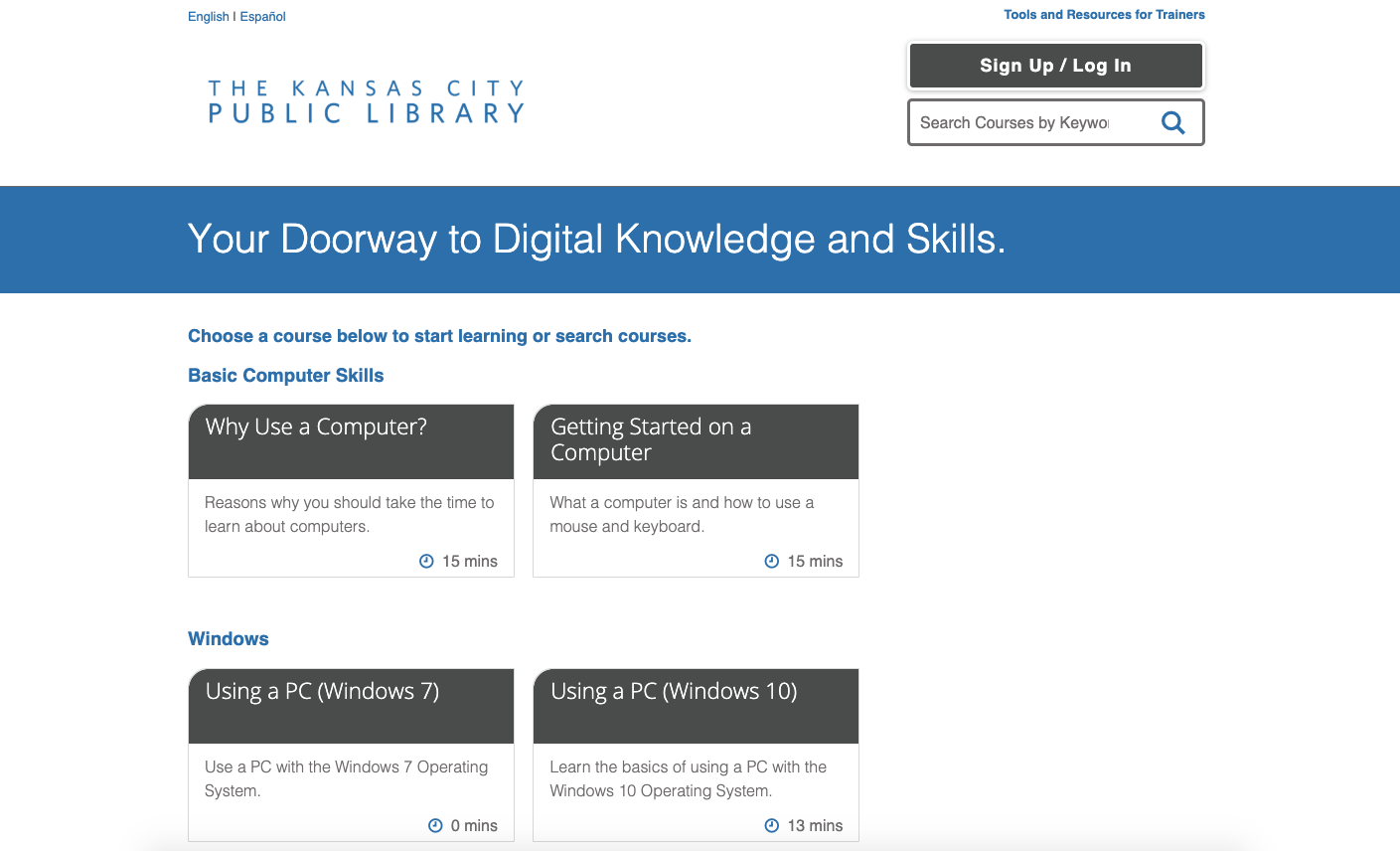The image size is (1400, 851).
Task: Click the Windows 10 course description text
Action: 688,778
